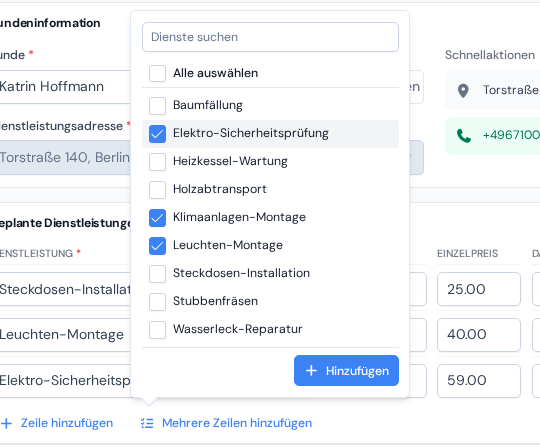Open the Steckdosen-Installation service dropdown row
This screenshot has width=540, height=447.
pos(65,289)
